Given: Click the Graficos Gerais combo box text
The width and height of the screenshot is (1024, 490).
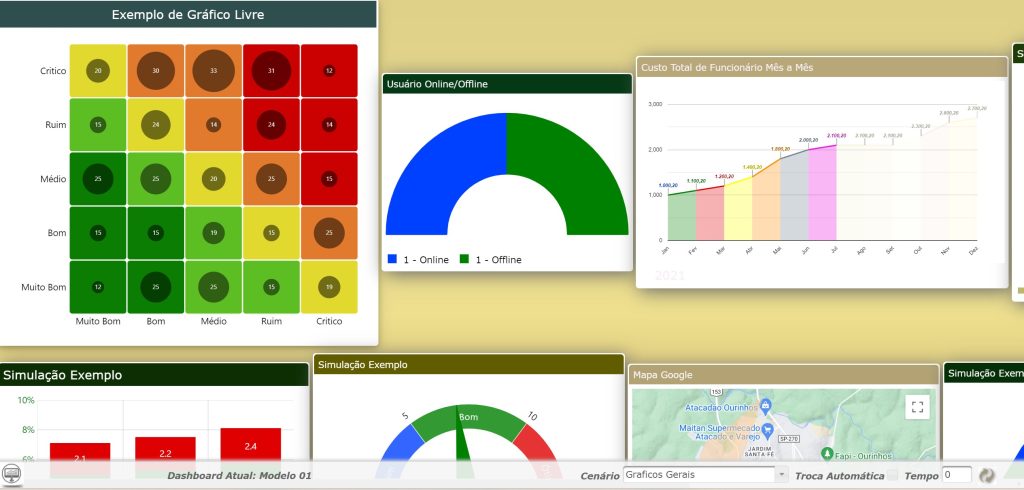Looking at the screenshot, I should (x=699, y=475).
